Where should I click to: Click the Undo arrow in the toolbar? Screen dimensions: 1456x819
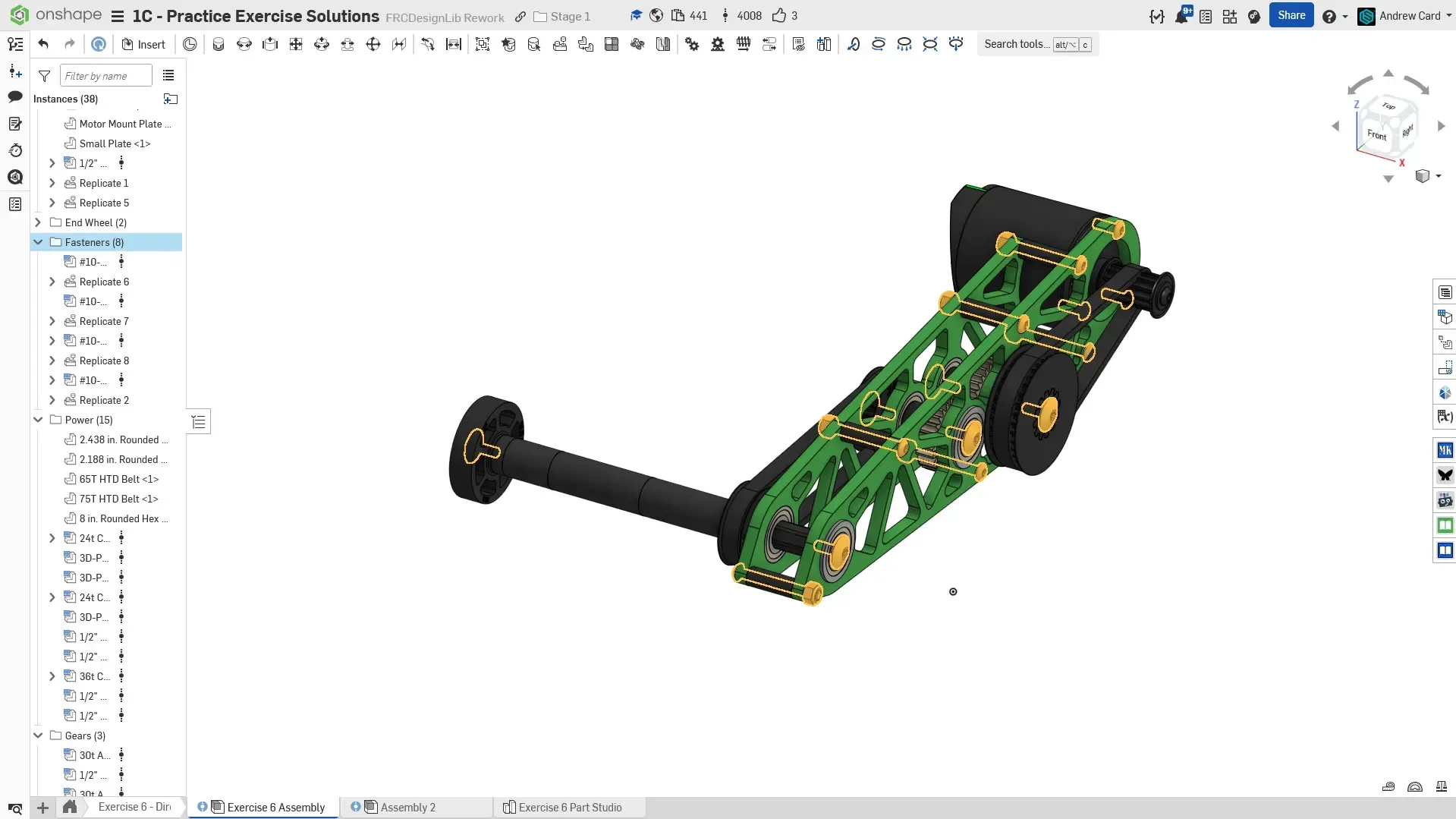[x=43, y=44]
